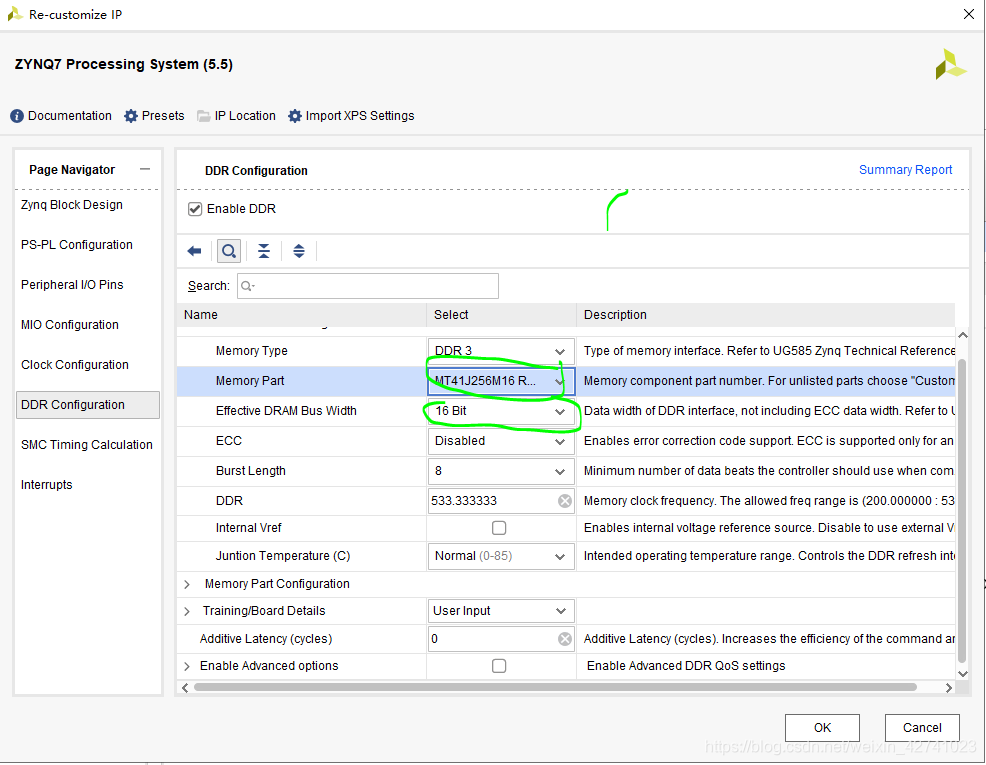Viewport: 986px width, 765px height.
Task: Enable the Internal Vref checkbox
Action: point(499,528)
